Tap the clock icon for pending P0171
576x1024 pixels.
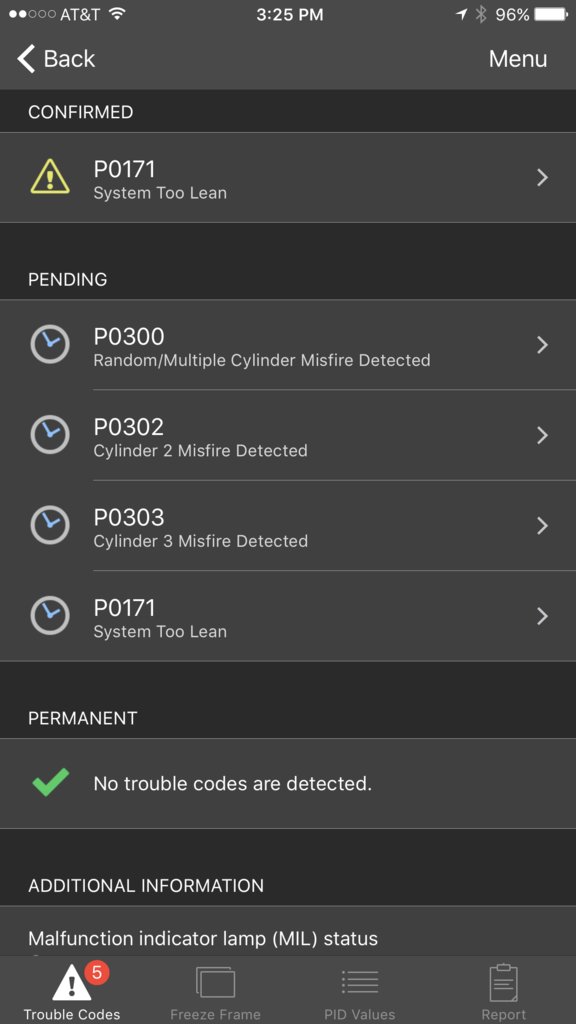click(50, 616)
